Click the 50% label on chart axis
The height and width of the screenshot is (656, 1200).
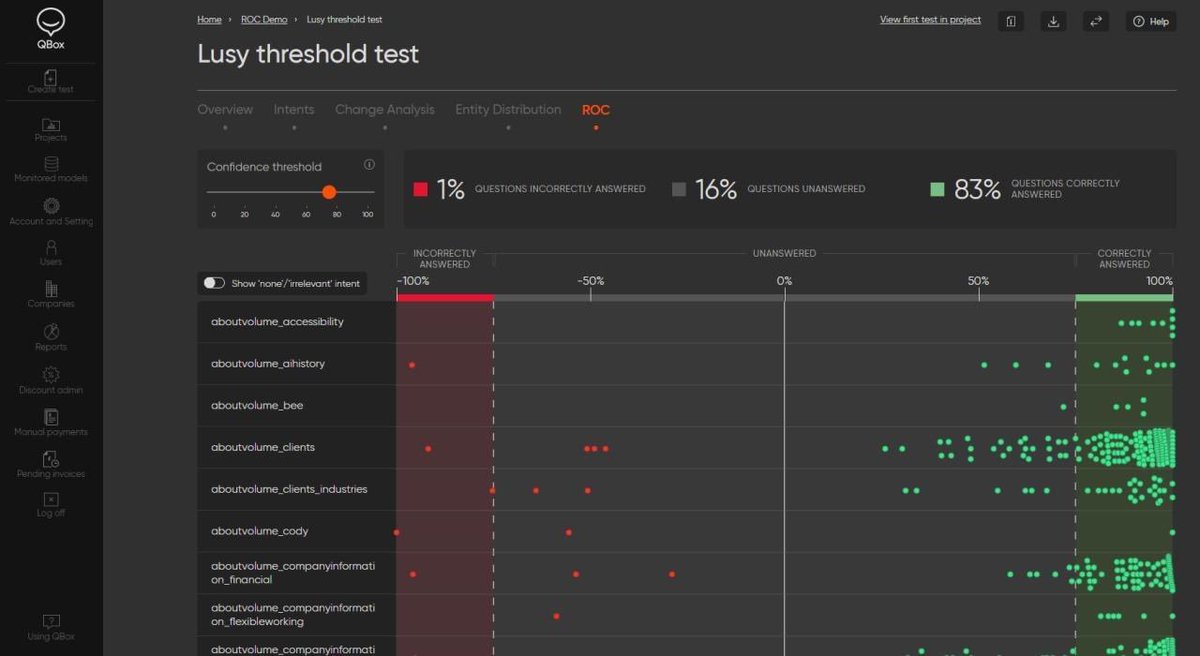tap(978, 281)
